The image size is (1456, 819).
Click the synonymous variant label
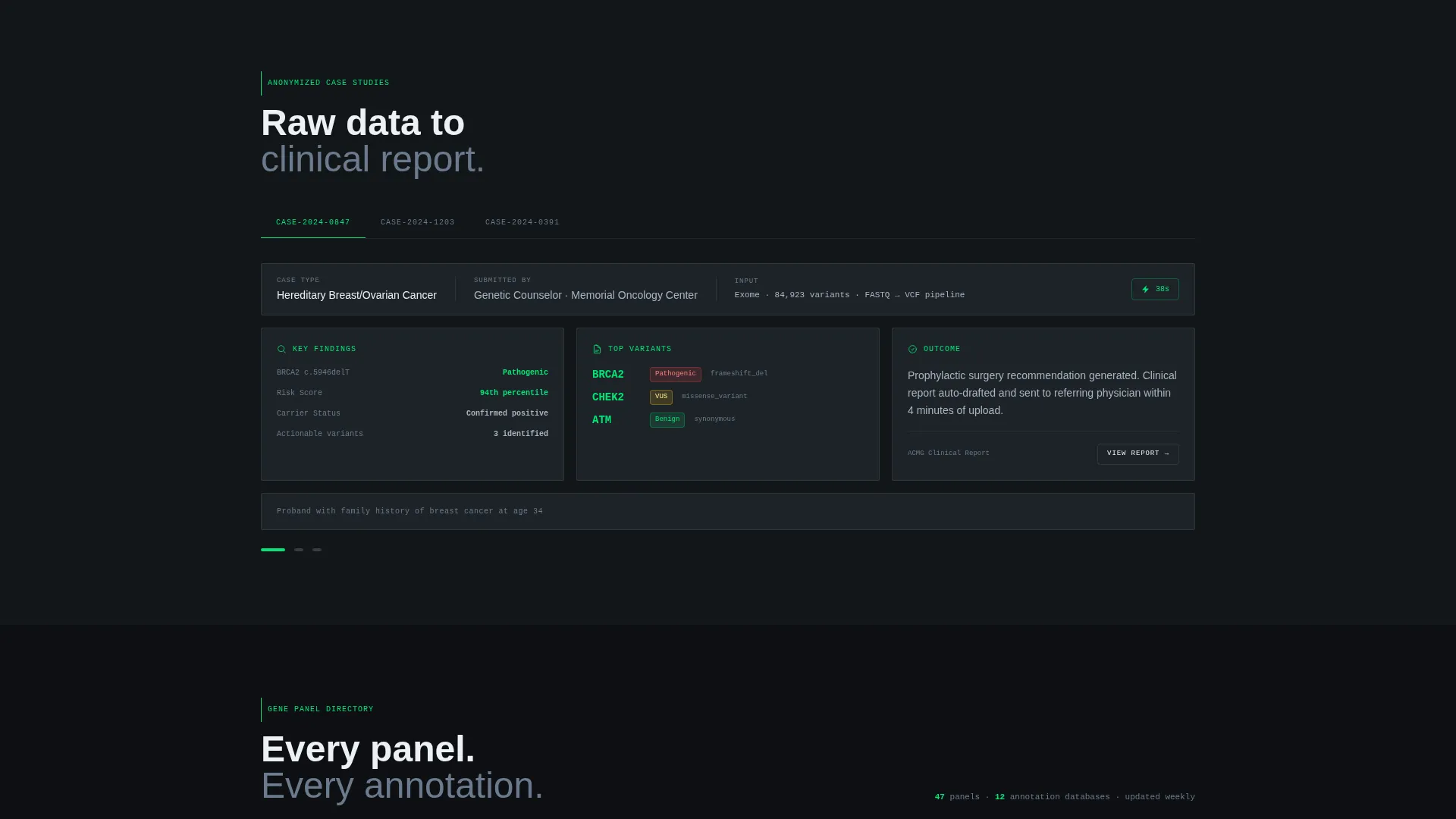[x=714, y=419]
